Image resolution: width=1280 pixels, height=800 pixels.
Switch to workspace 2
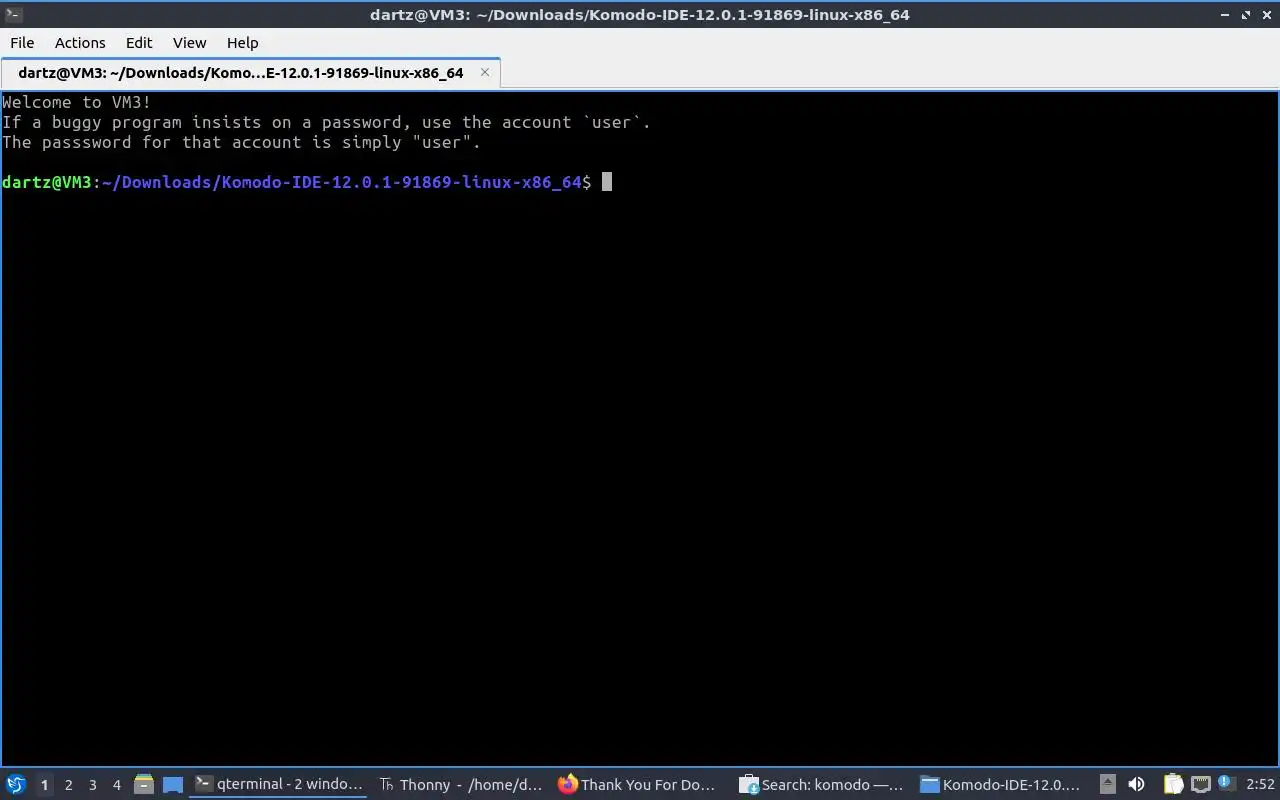(x=69, y=785)
